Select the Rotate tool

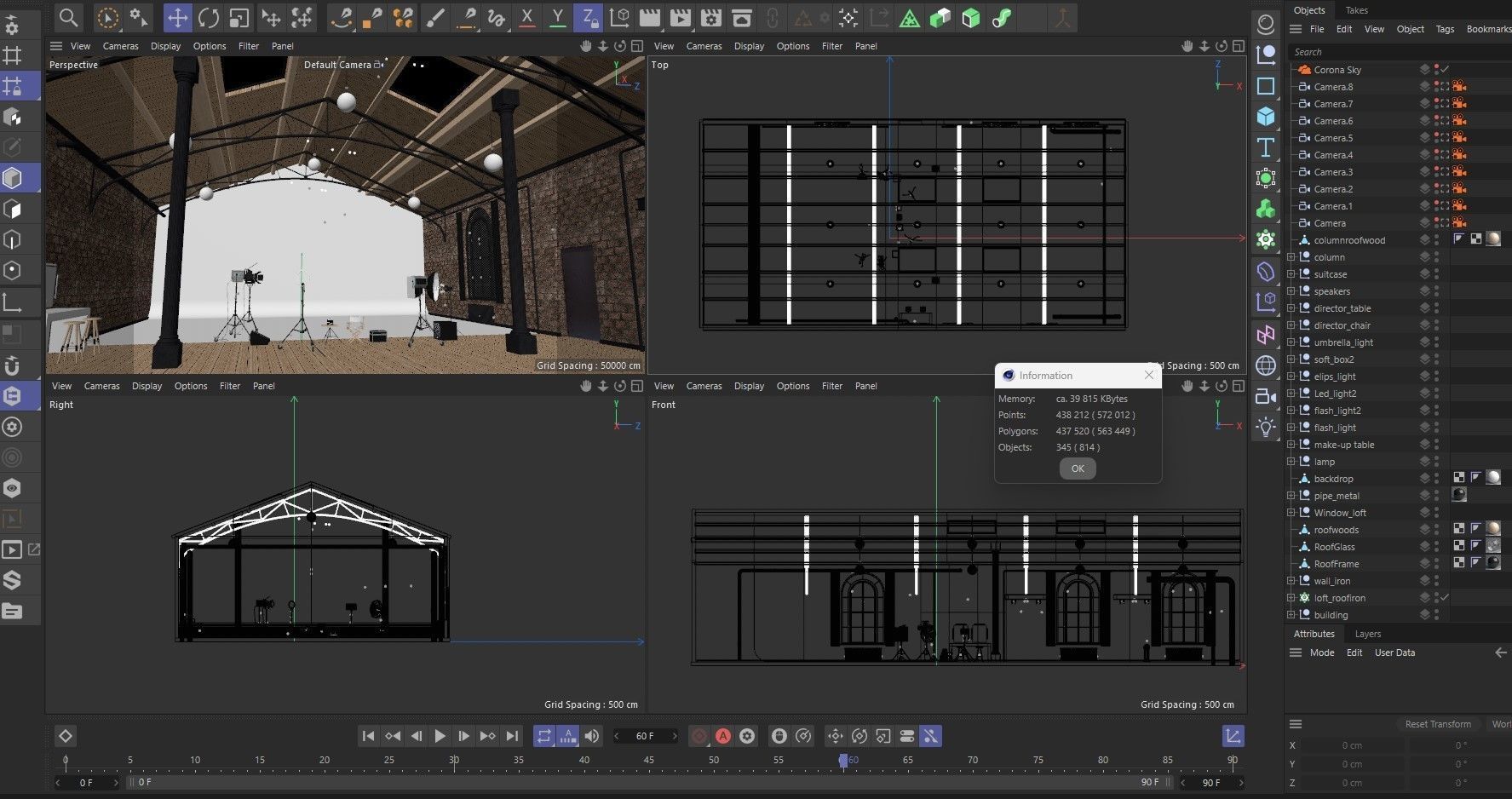[208, 17]
